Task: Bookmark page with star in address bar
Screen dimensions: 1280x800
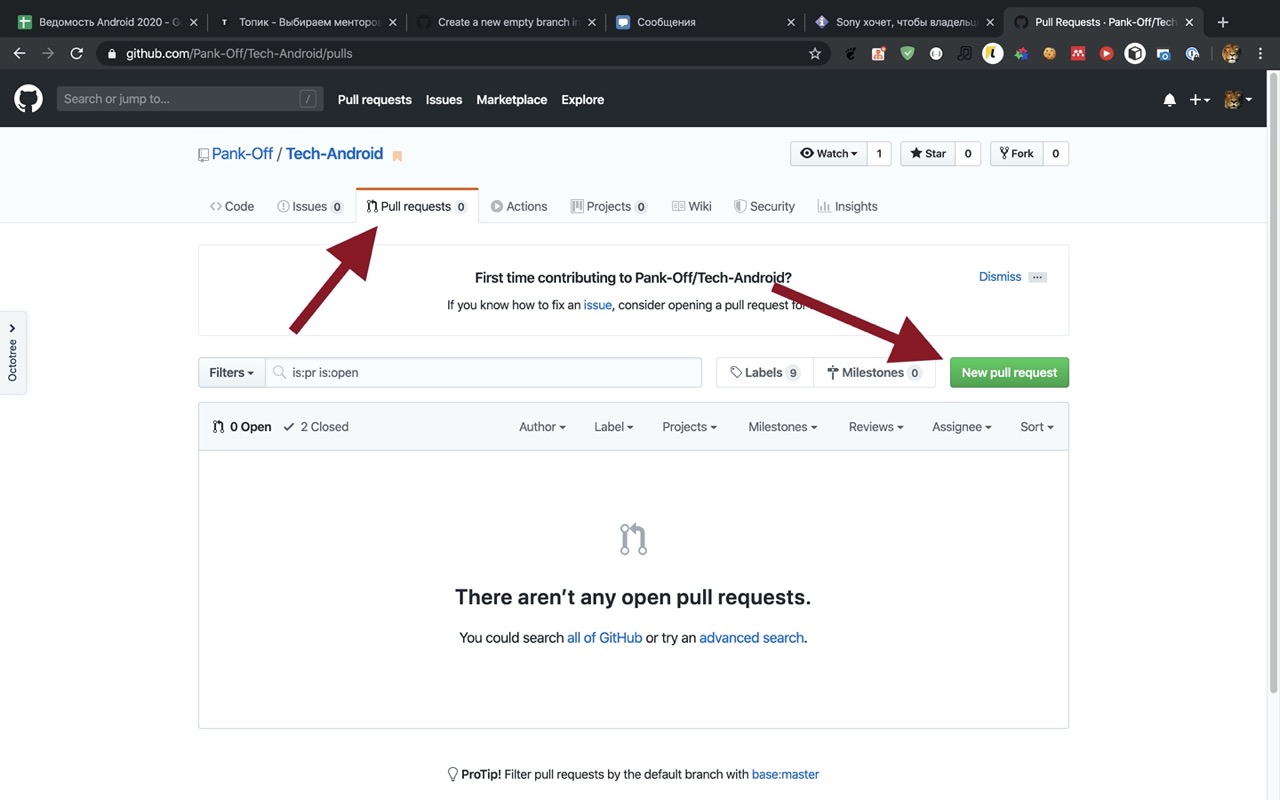Action: tap(815, 54)
